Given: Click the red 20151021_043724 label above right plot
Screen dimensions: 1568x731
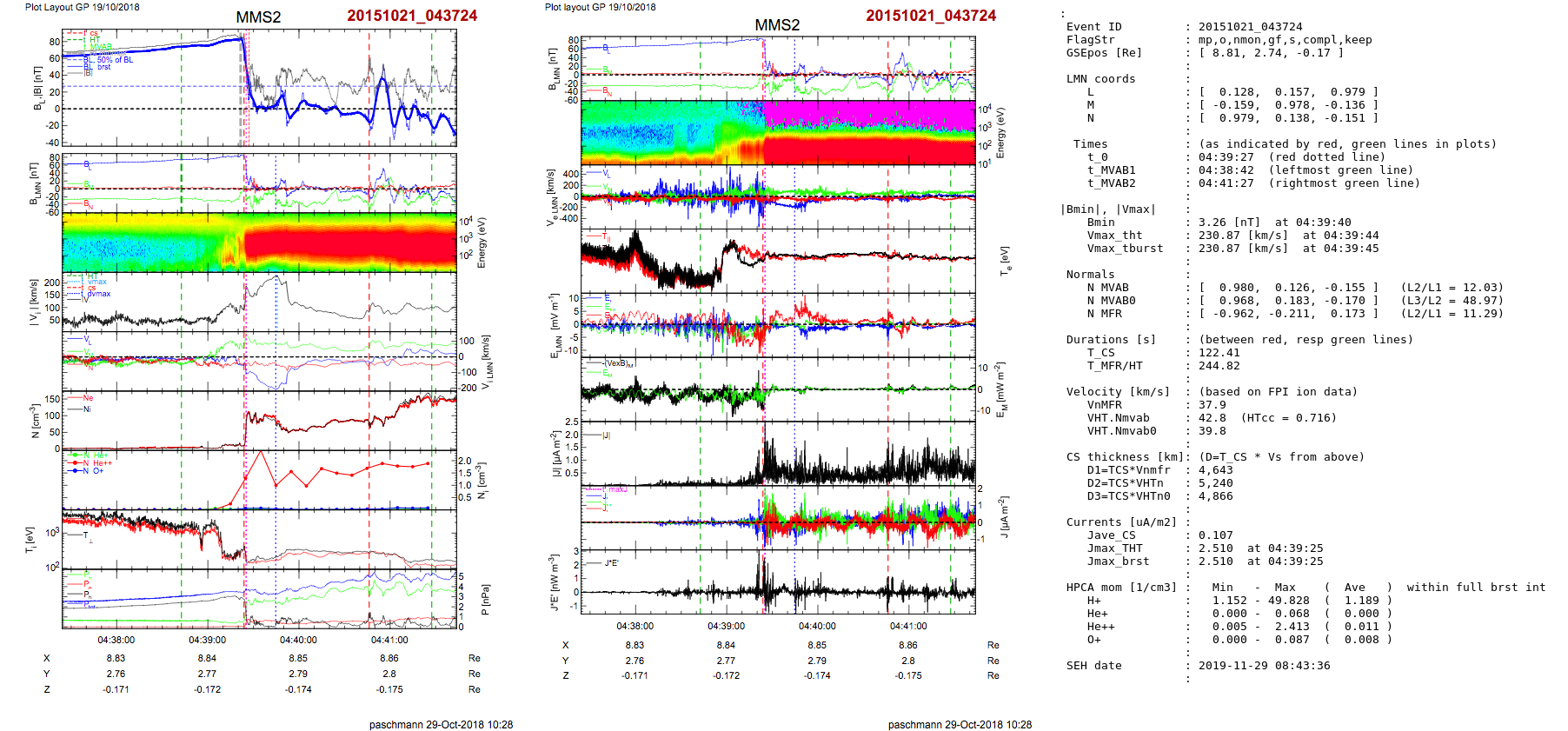Looking at the screenshot, I should [x=930, y=16].
